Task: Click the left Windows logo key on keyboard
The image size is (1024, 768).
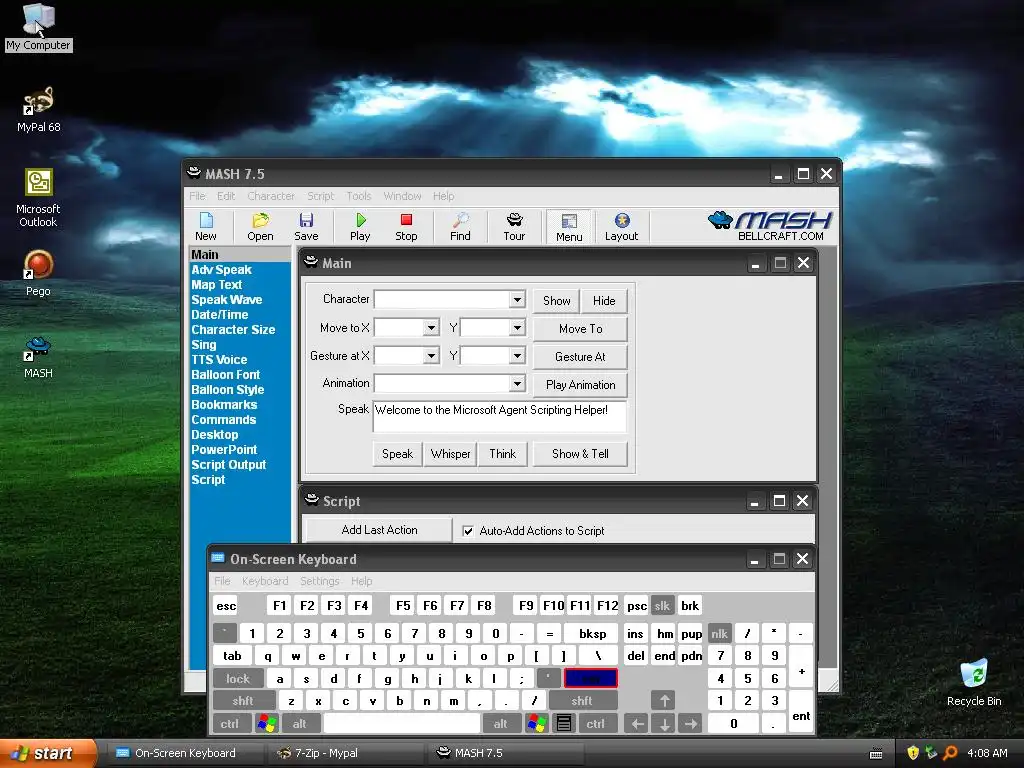Action: tap(266, 724)
